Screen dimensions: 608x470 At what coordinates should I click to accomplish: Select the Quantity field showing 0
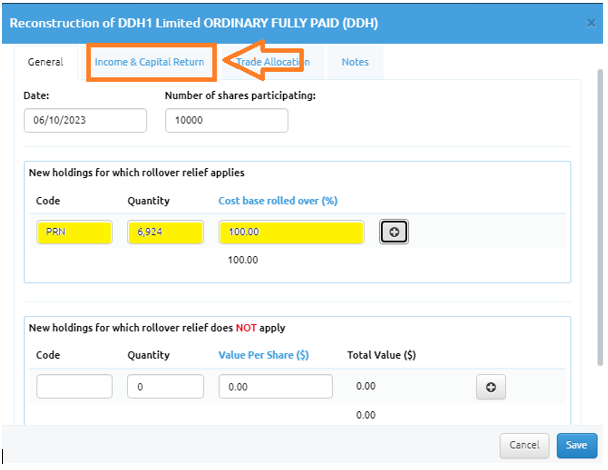click(166, 386)
